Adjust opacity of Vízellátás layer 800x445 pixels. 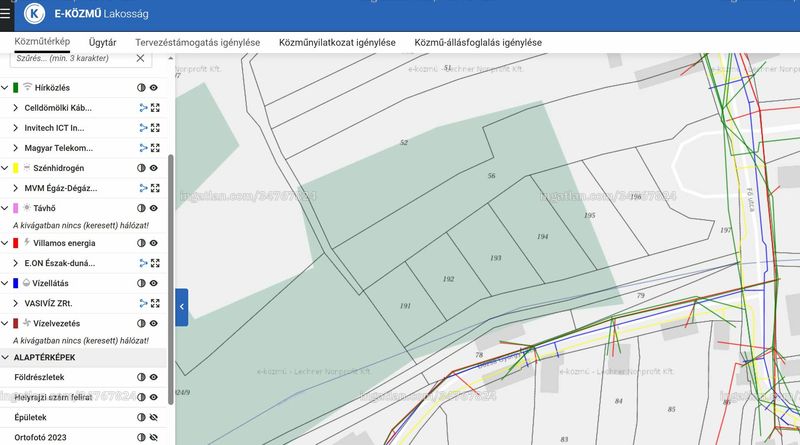tap(141, 283)
